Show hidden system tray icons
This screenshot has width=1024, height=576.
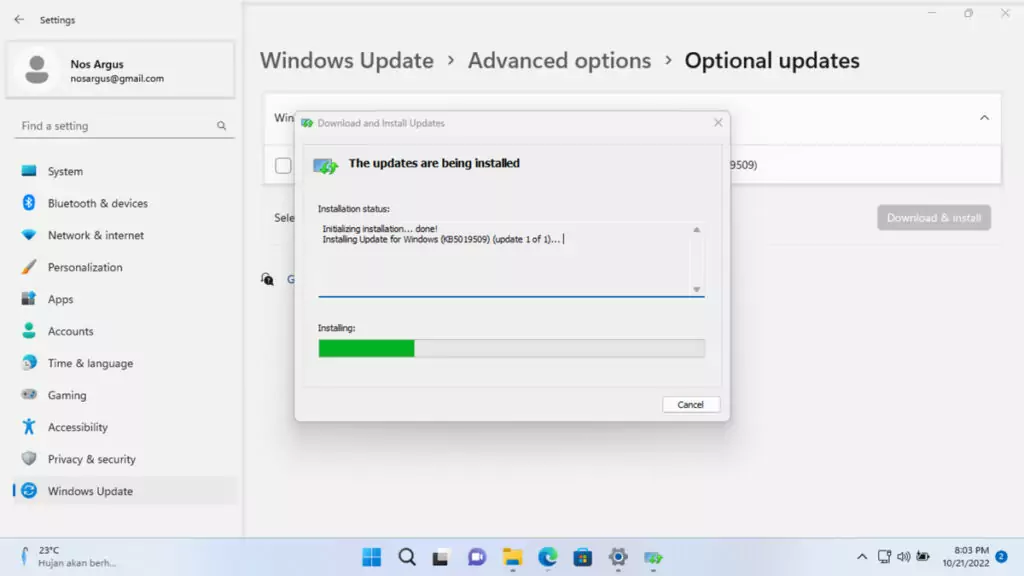(862, 557)
